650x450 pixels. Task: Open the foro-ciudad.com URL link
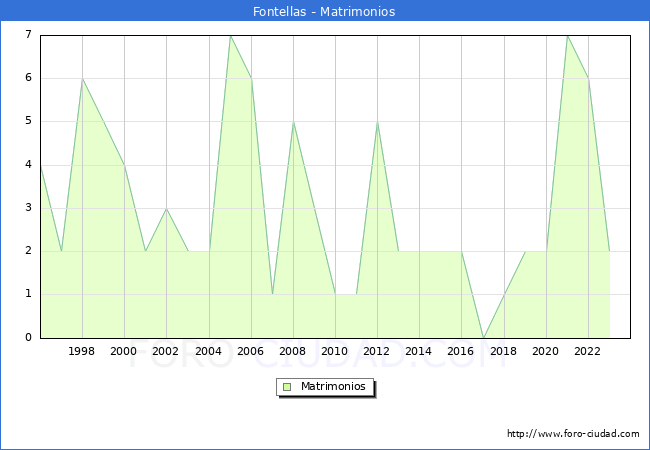click(573, 434)
